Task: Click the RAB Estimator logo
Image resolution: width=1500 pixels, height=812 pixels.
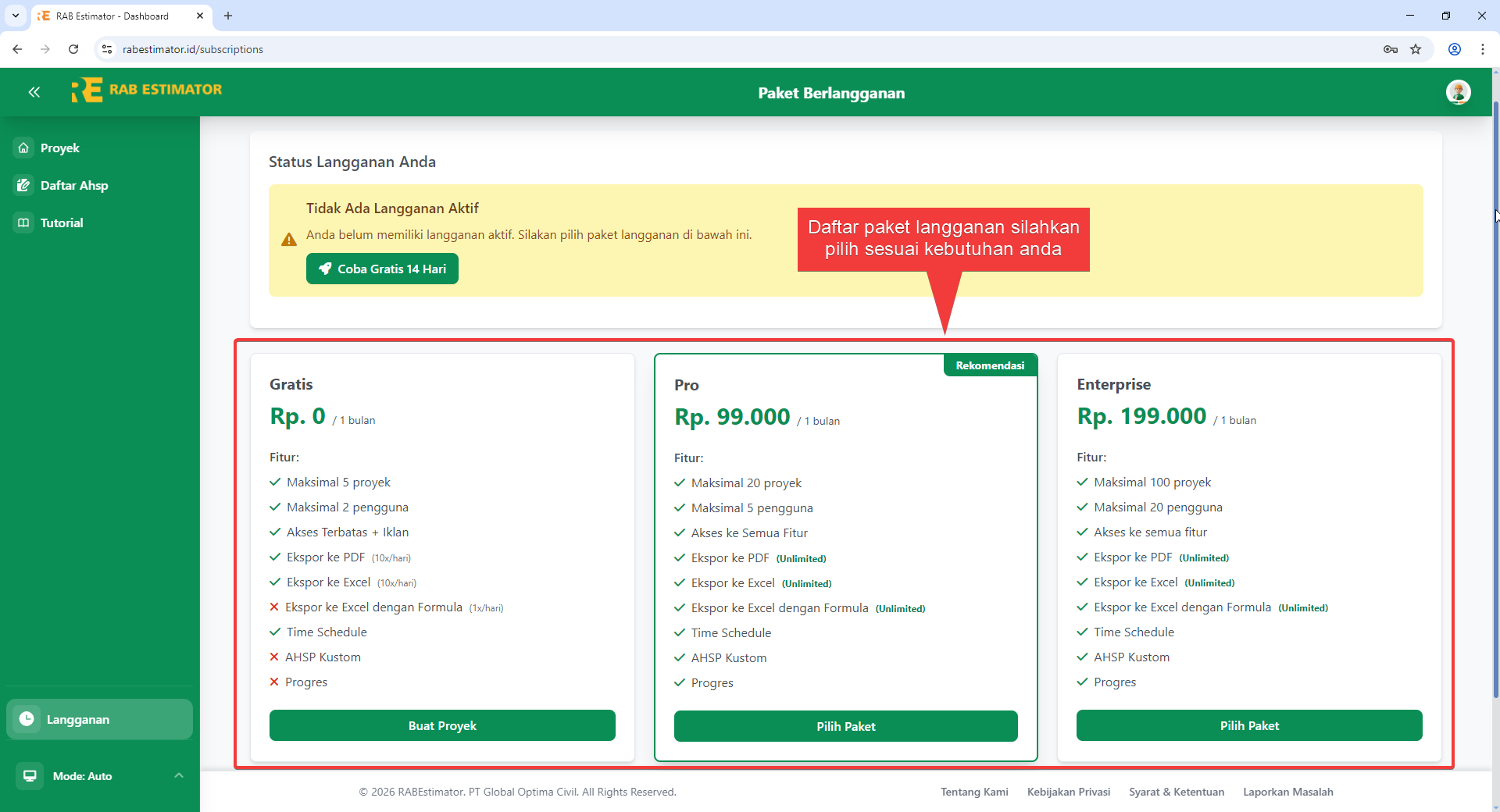Action: (x=146, y=89)
